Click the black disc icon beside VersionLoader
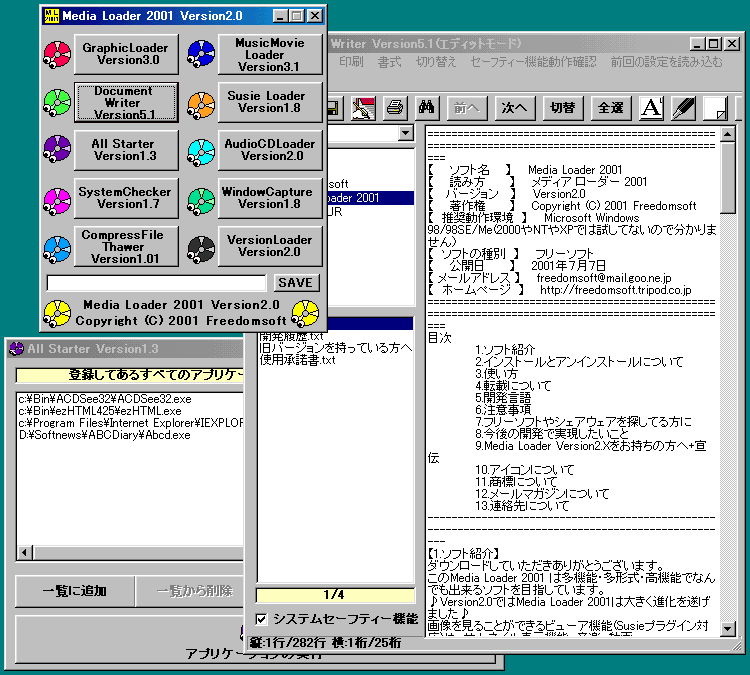Image resolution: width=750 pixels, height=675 pixels. pyautogui.click(x=201, y=249)
